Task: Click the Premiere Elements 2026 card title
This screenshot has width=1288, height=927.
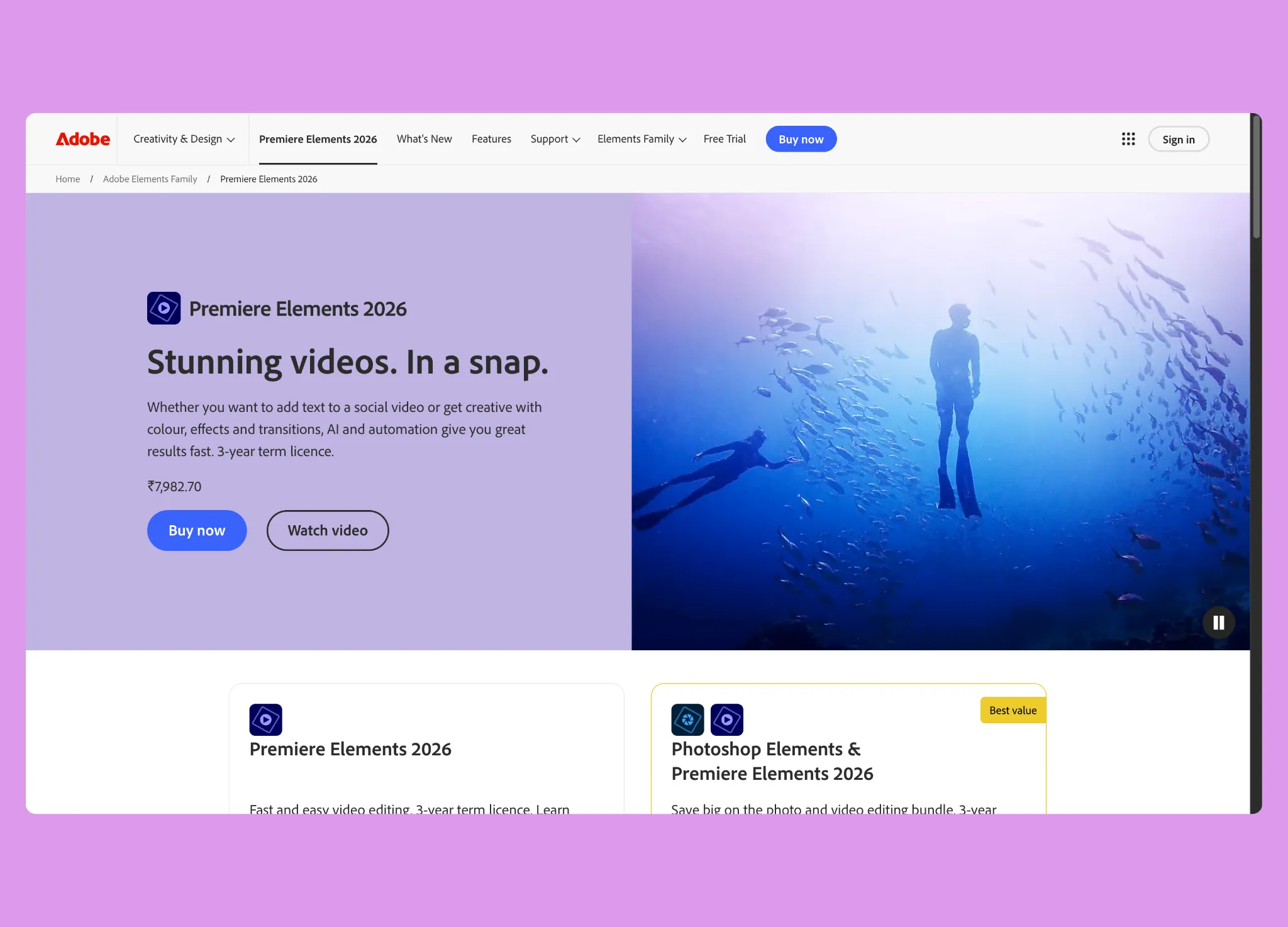Action: coord(350,749)
